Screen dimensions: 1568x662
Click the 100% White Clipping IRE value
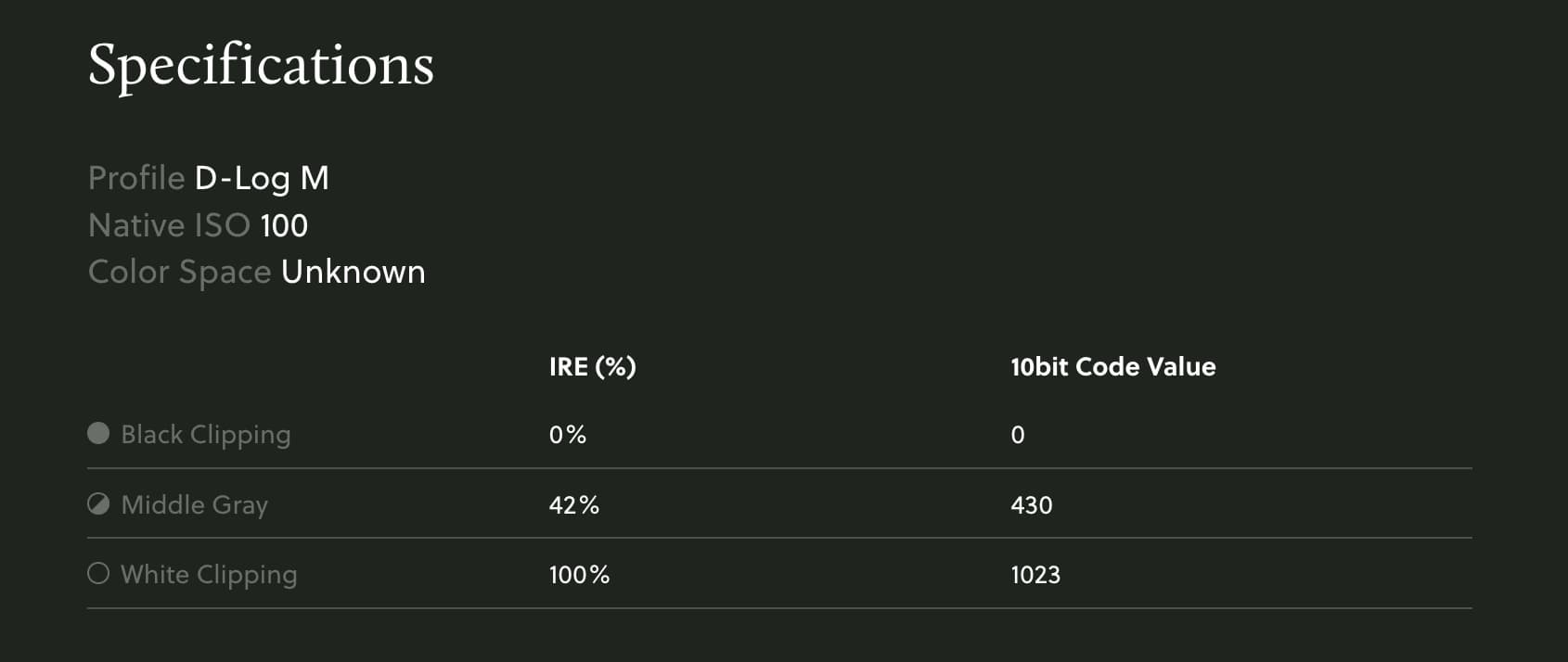point(580,575)
